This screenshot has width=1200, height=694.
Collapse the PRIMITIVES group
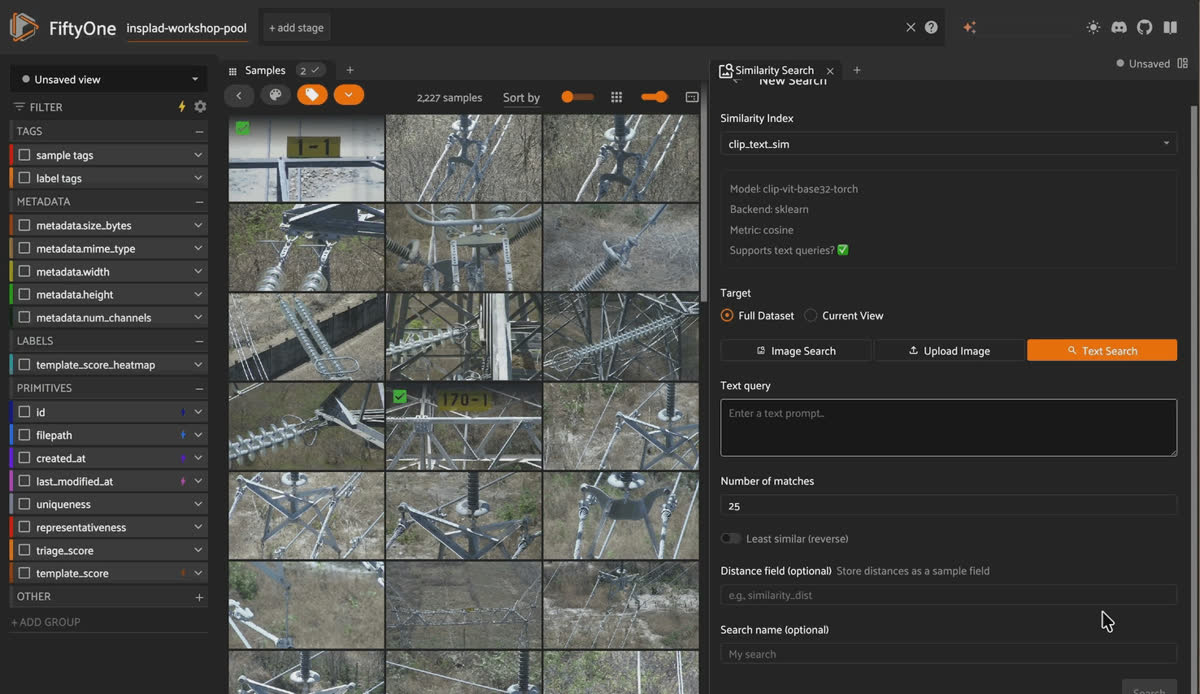point(199,388)
